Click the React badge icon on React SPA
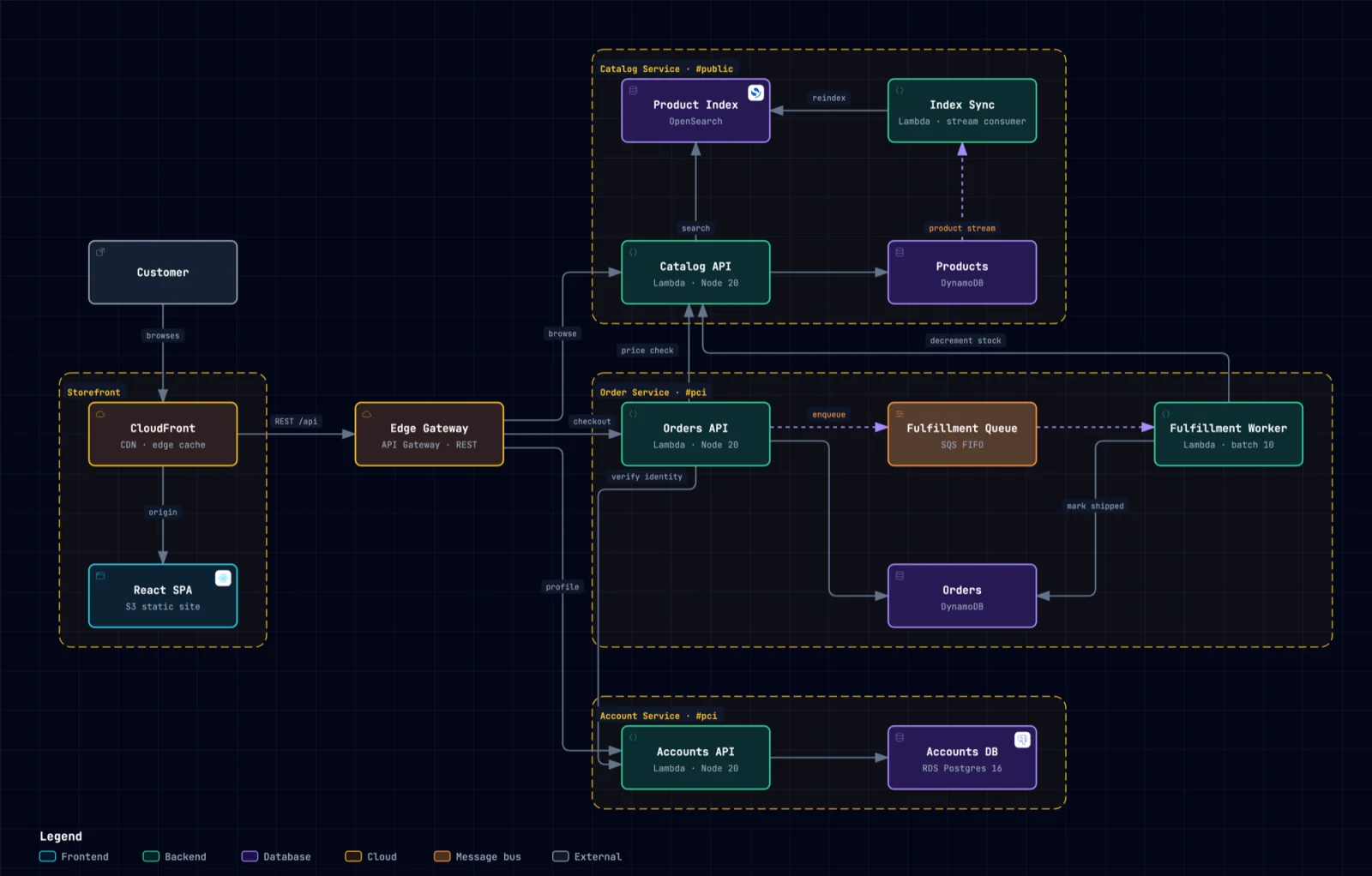Screen dimensions: 1372x876 pos(223,578)
